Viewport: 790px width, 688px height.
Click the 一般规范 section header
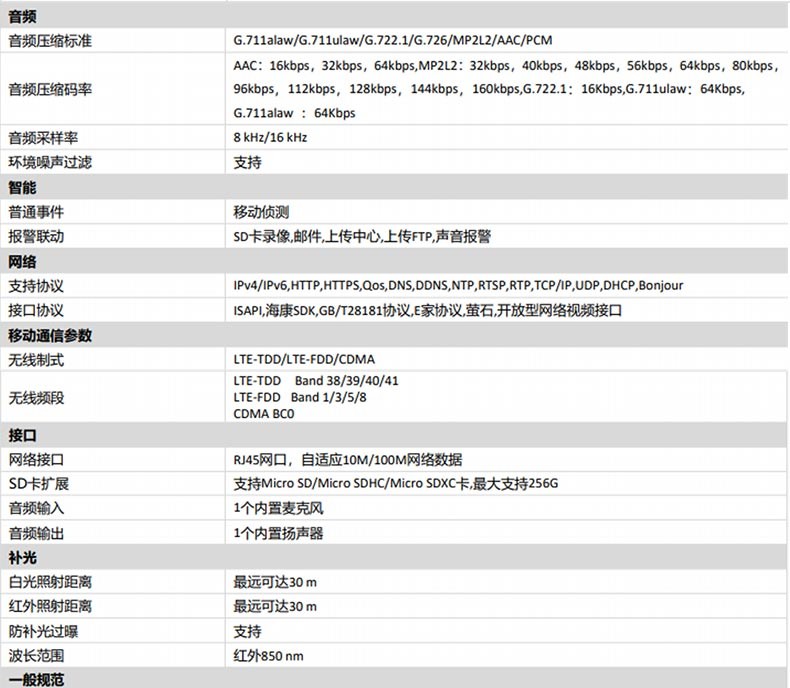[36, 680]
